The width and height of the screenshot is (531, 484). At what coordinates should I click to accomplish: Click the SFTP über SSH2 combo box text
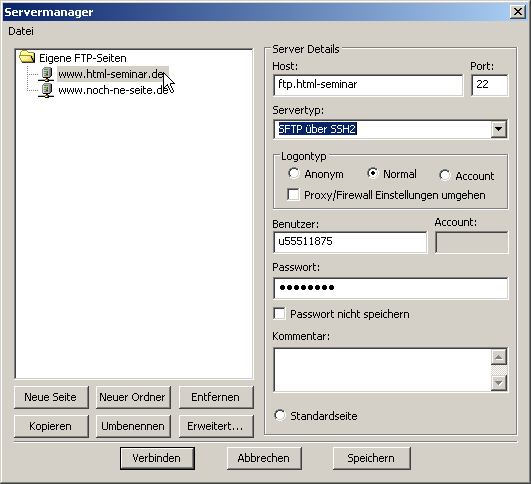(x=317, y=129)
